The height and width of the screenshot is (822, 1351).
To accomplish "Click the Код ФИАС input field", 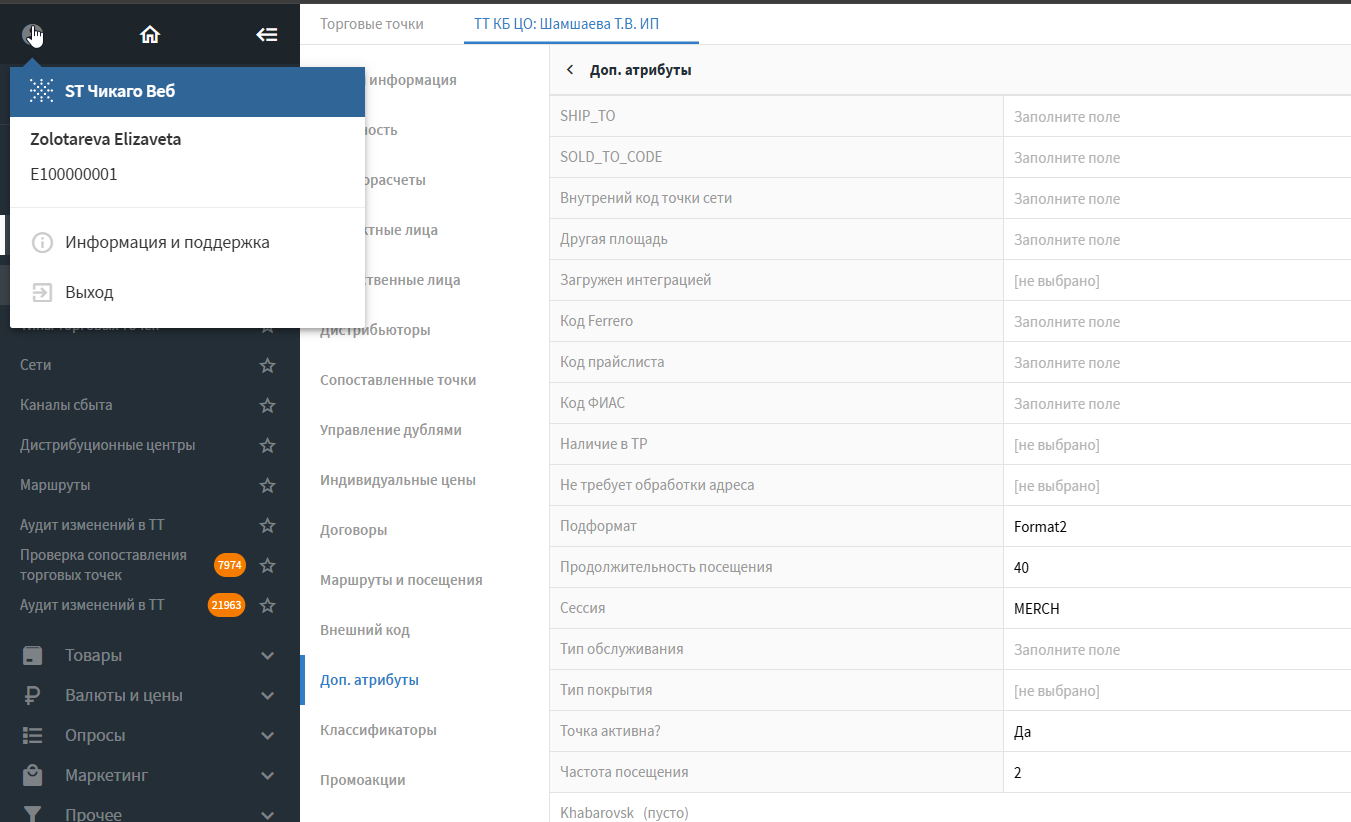I will pyautogui.click(x=1177, y=404).
